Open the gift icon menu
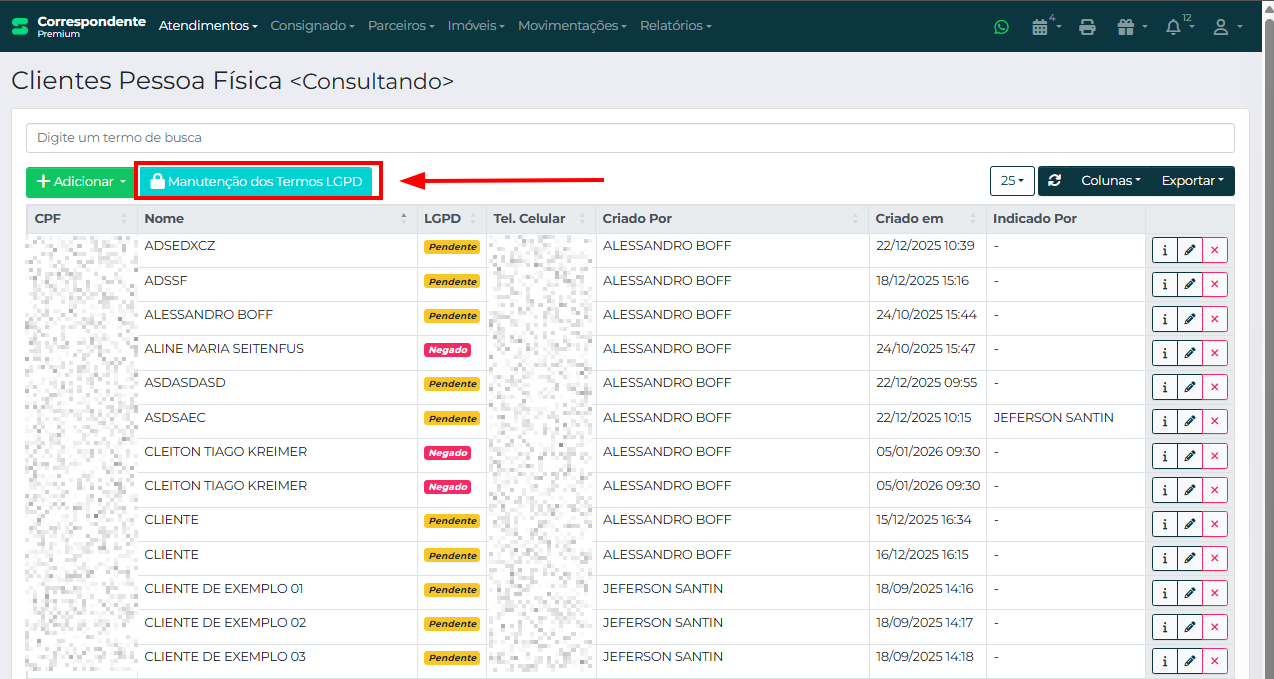 1127,27
